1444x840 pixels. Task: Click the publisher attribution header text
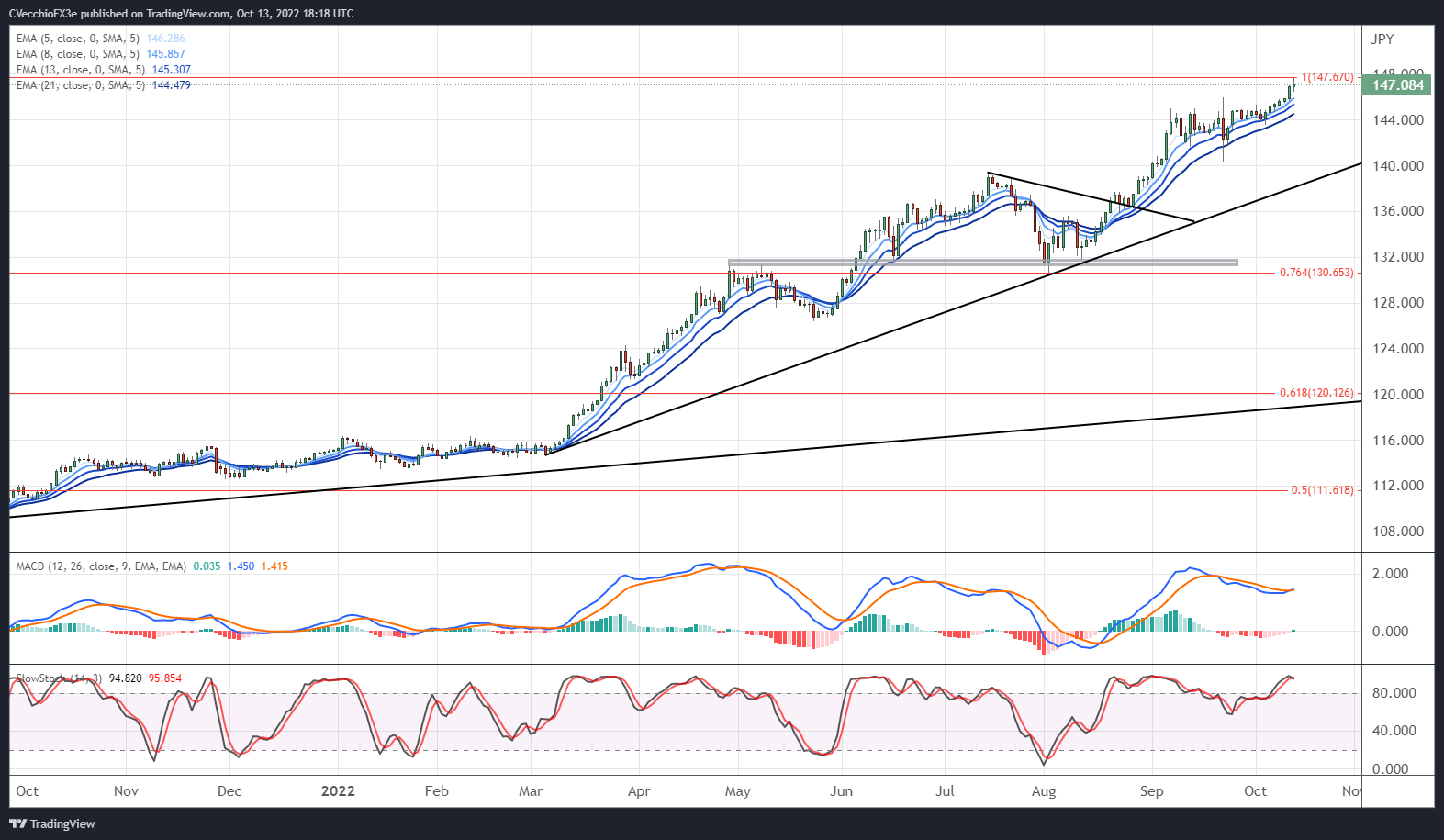(x=181, y=14)
